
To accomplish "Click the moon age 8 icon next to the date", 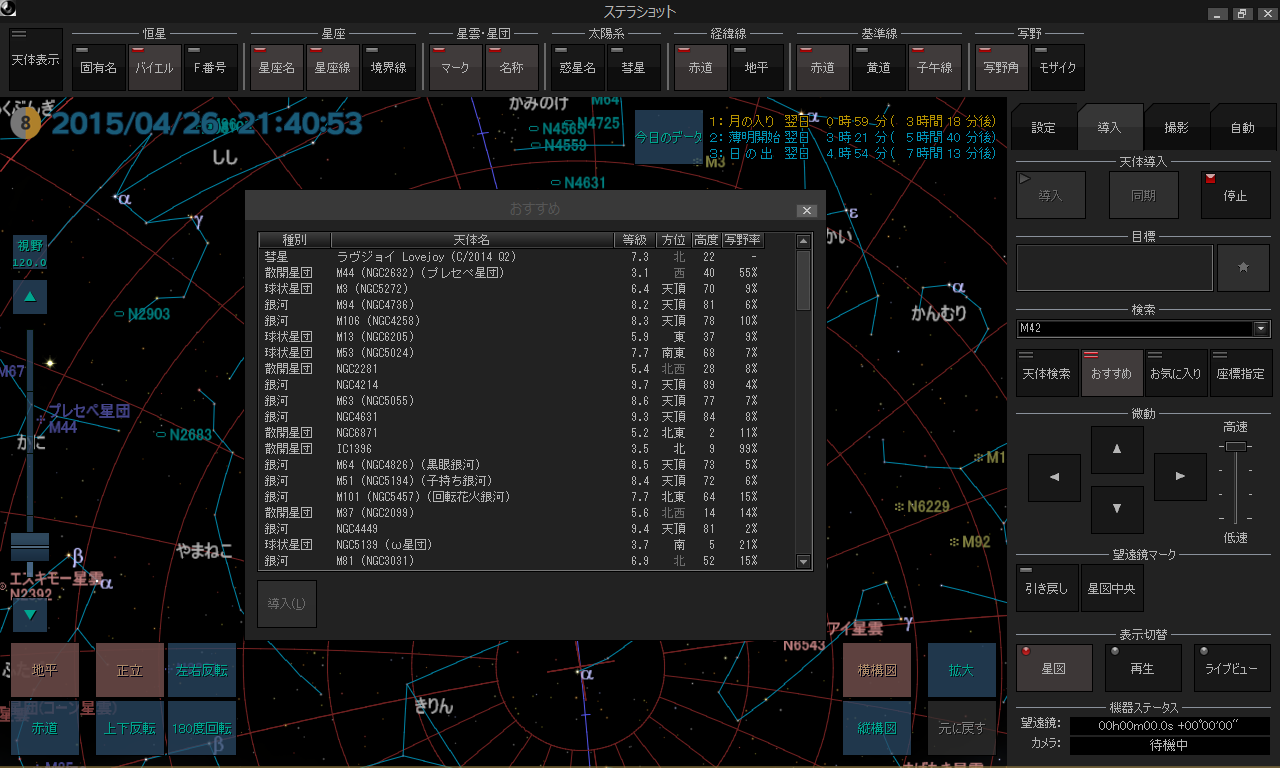I will tap(25, 125).
